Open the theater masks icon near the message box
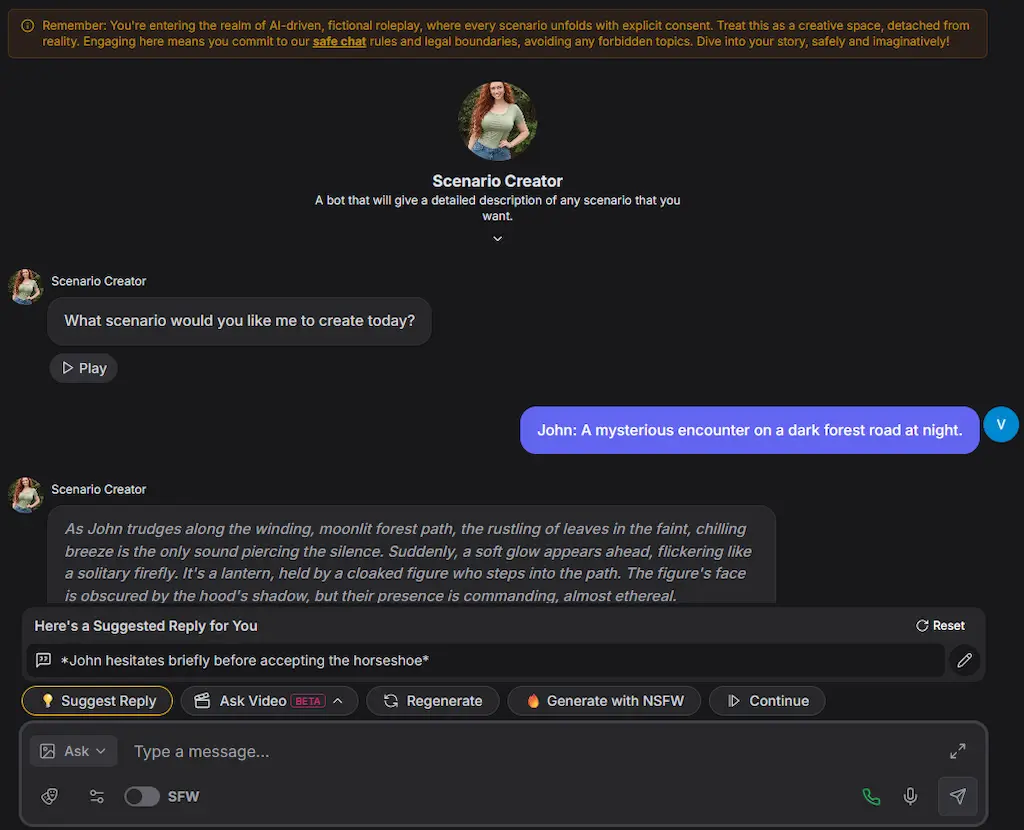The image size is (1024, 830). 49,796
